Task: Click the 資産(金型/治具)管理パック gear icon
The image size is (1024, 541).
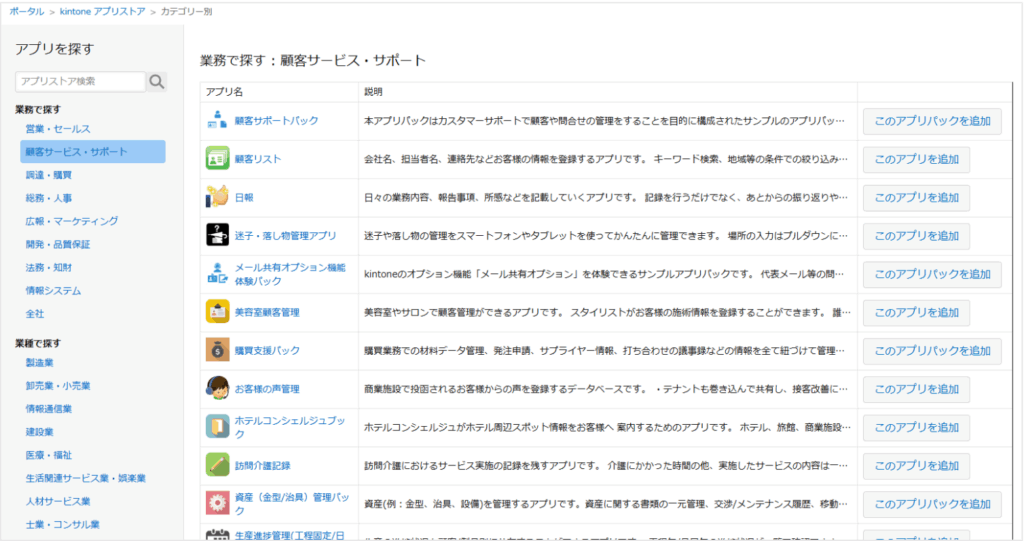Action: point(217,502)
